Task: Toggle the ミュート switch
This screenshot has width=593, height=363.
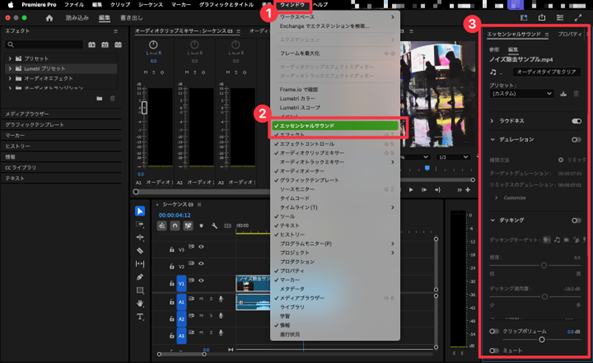Action: click(494, 351)
